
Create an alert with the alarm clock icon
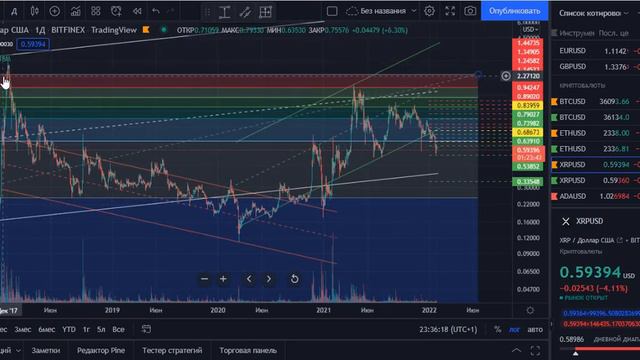[116, 11]
